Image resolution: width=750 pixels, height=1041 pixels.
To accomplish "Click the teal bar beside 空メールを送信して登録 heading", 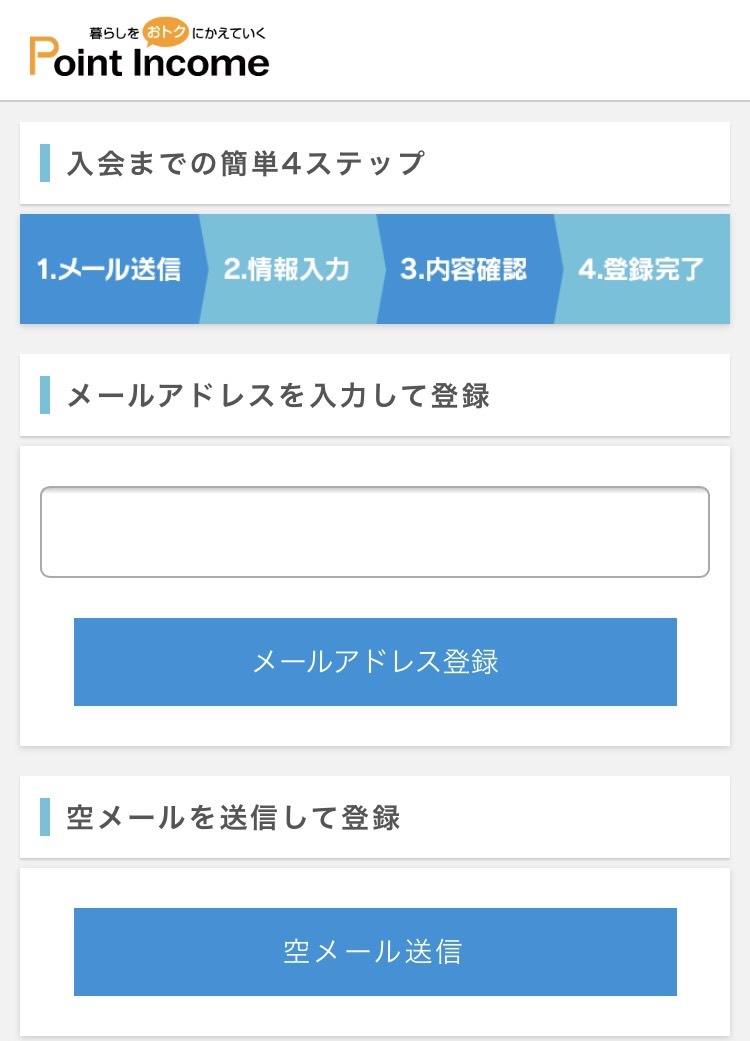I will click(x=44, y=816).
